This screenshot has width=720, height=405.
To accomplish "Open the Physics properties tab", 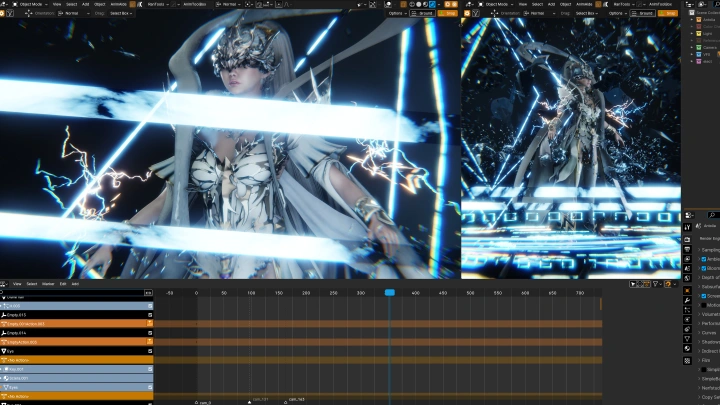I will point(687,320).
